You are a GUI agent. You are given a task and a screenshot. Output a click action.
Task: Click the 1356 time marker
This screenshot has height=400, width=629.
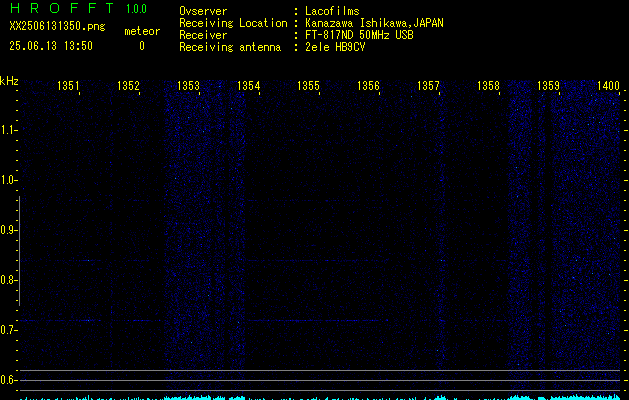point(368,85)
